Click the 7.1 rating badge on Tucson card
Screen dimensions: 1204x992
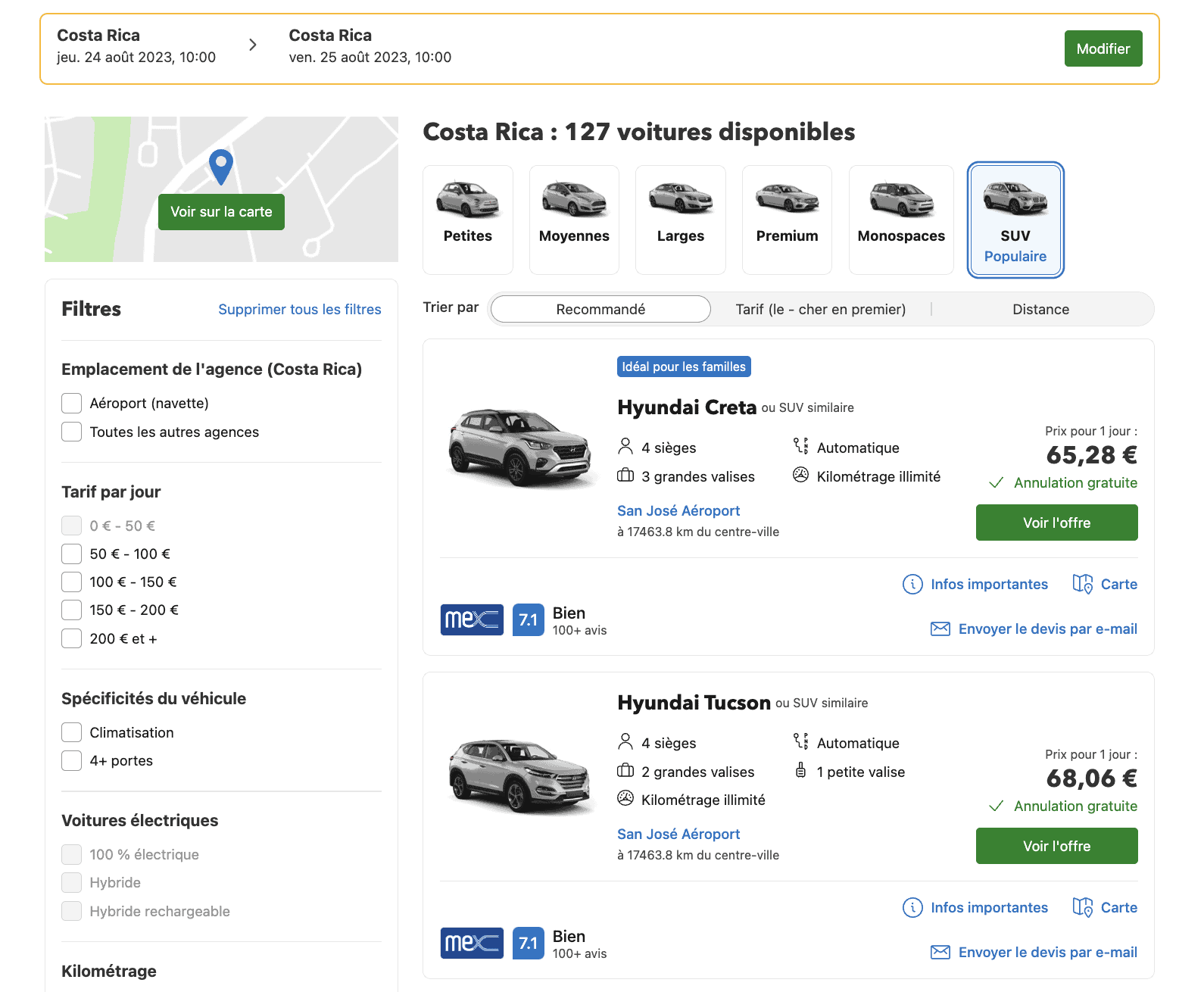[529, 943]
